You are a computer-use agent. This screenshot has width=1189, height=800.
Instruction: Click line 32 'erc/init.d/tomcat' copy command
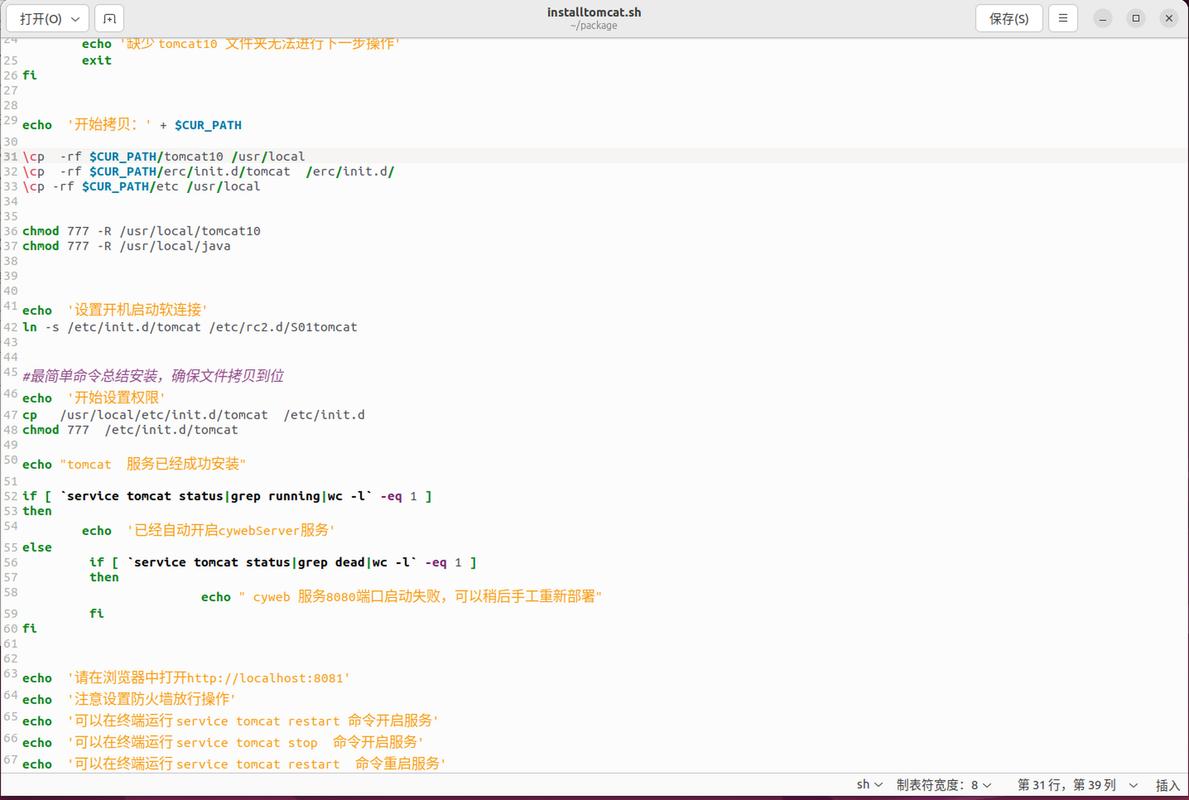pyautogui.click(x=209, y=171)
